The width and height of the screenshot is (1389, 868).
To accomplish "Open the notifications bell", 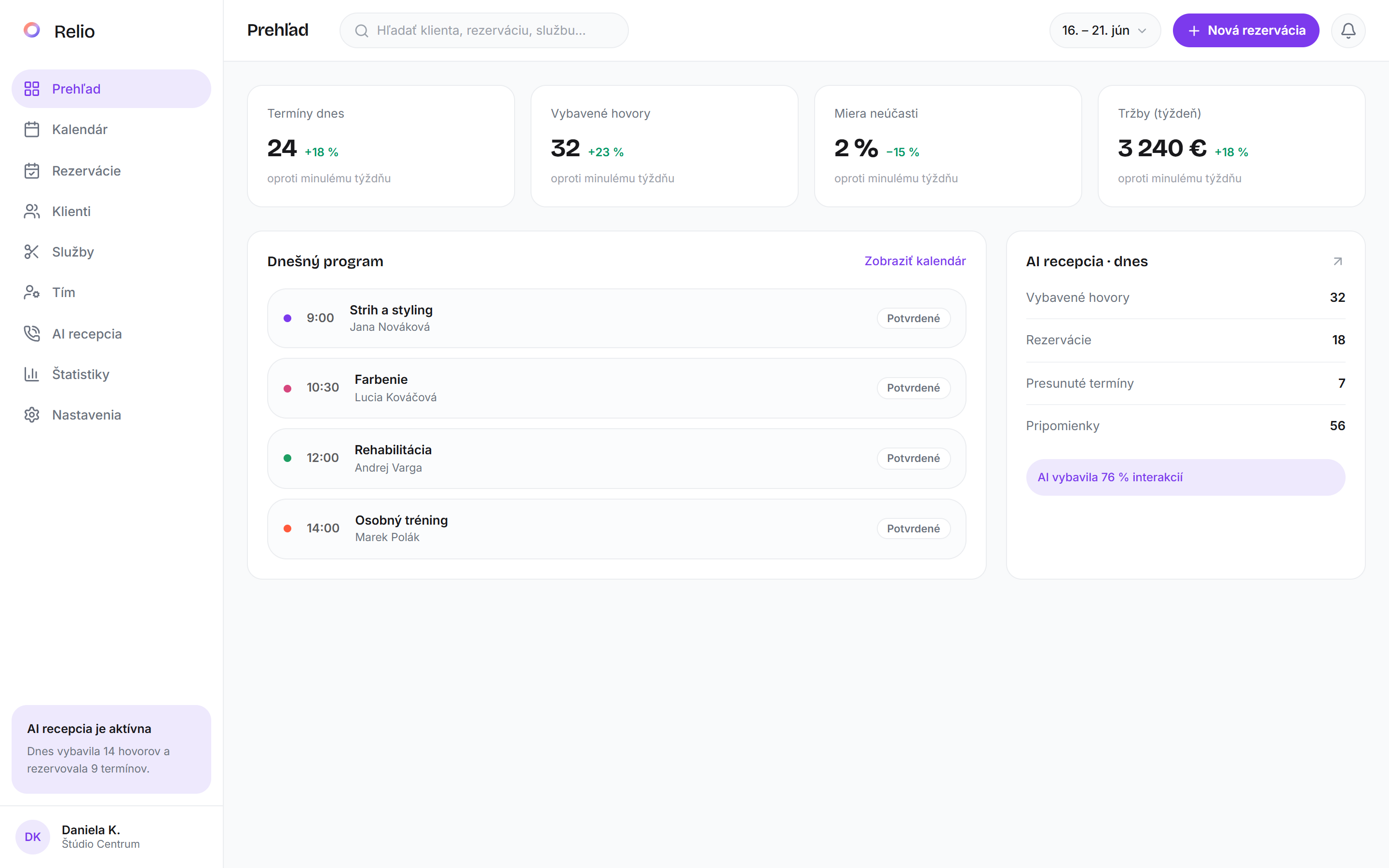I will tap(1348, 30).
